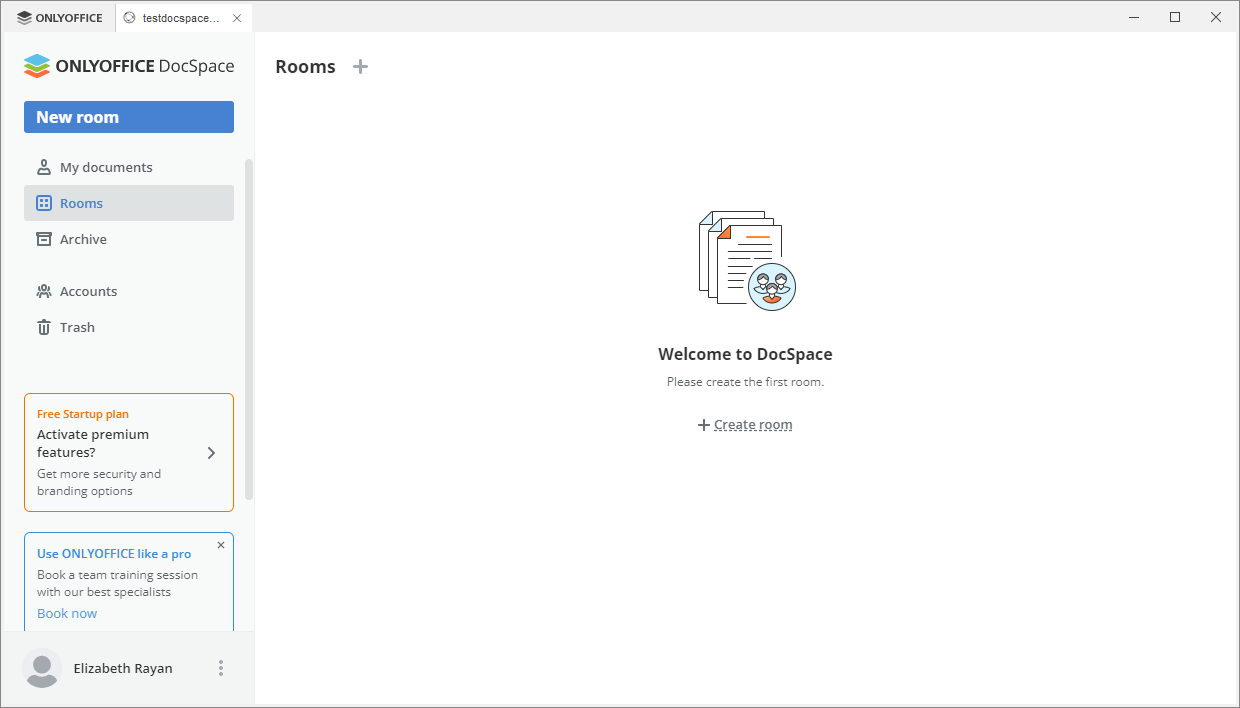The height and width of the screenshot is (708, 1240).
Task: Select My documents in the sidebar
Action: point(107,167)
